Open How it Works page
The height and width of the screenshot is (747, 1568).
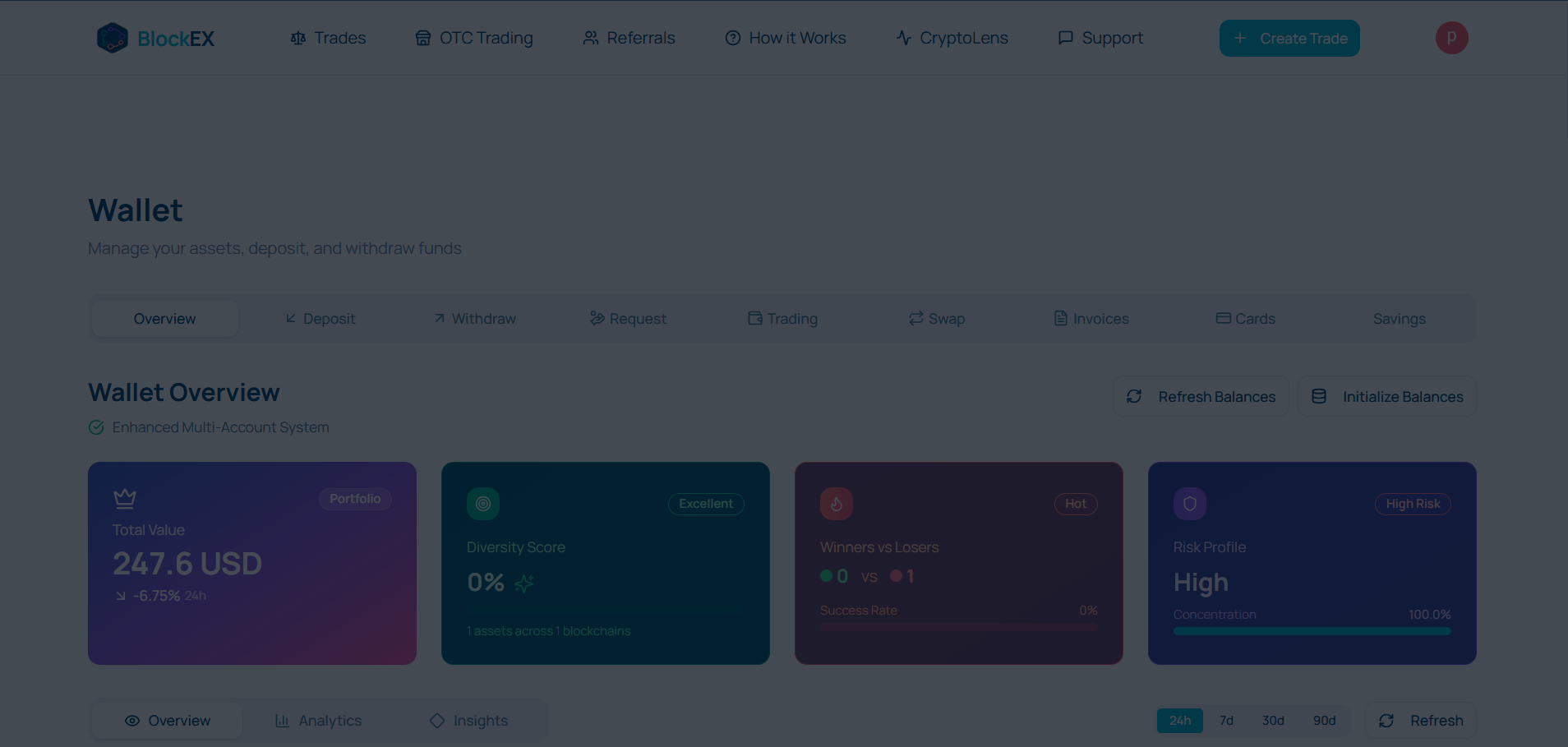[x=786, y=38]
